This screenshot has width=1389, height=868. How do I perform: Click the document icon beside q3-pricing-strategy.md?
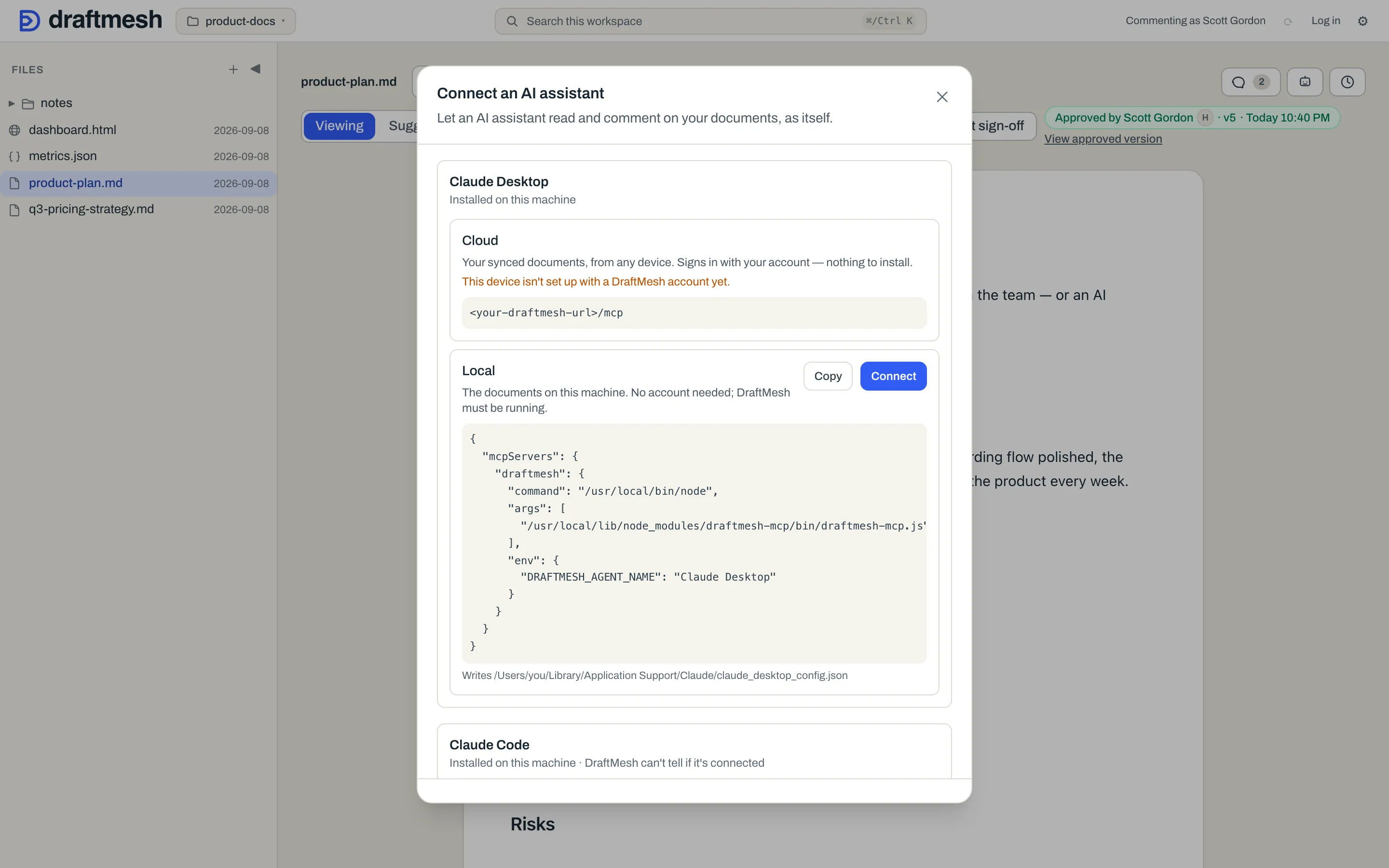15,210
